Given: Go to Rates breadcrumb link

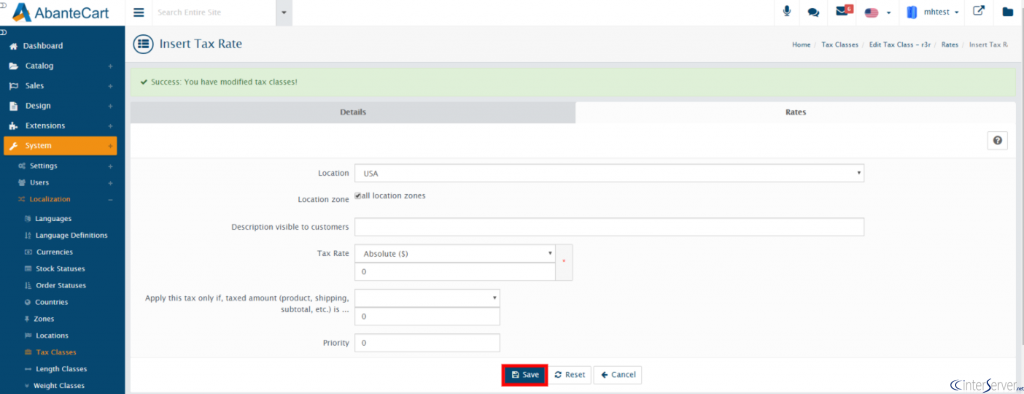Looking at the screenshot, I should [950, 45].
